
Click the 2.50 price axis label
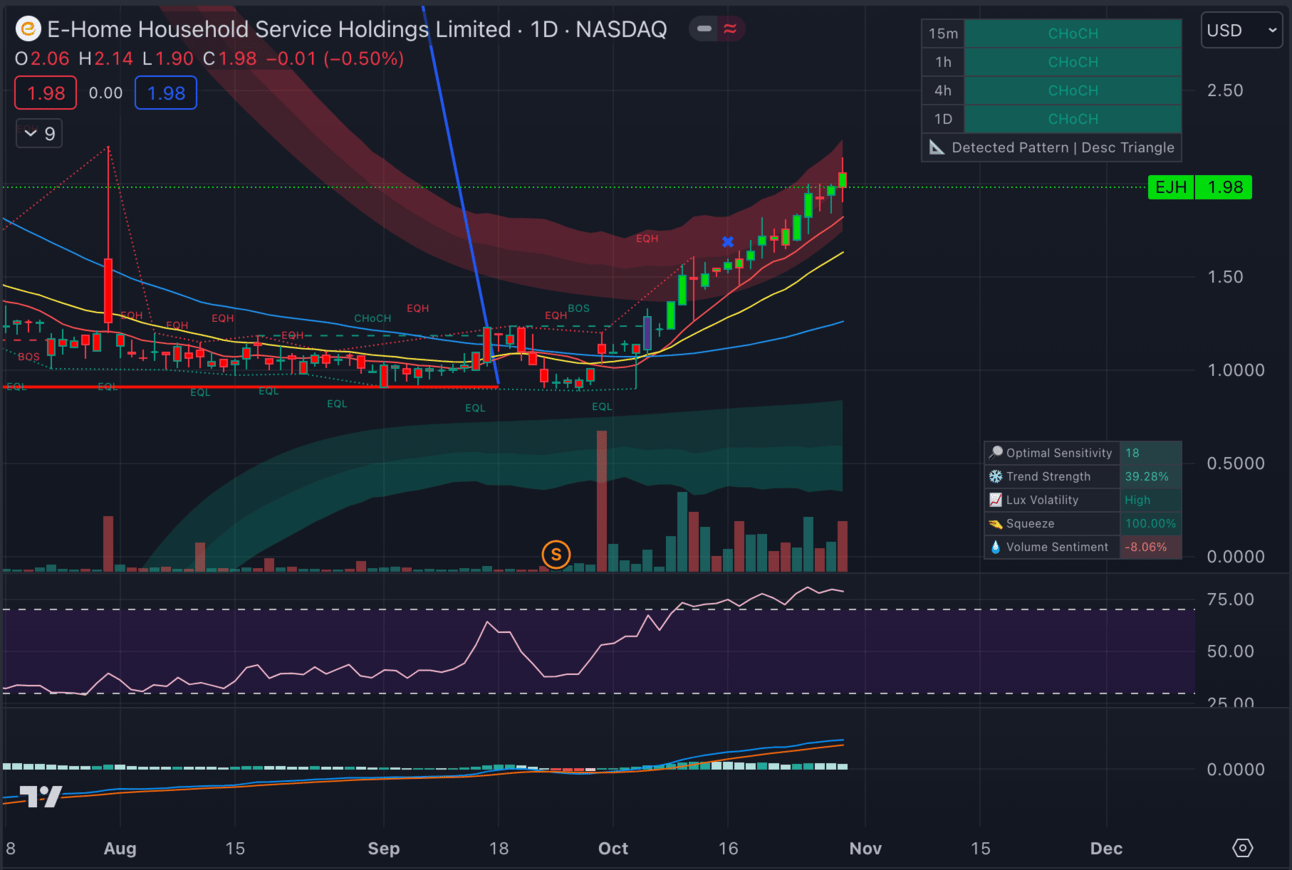point(1225,90)
